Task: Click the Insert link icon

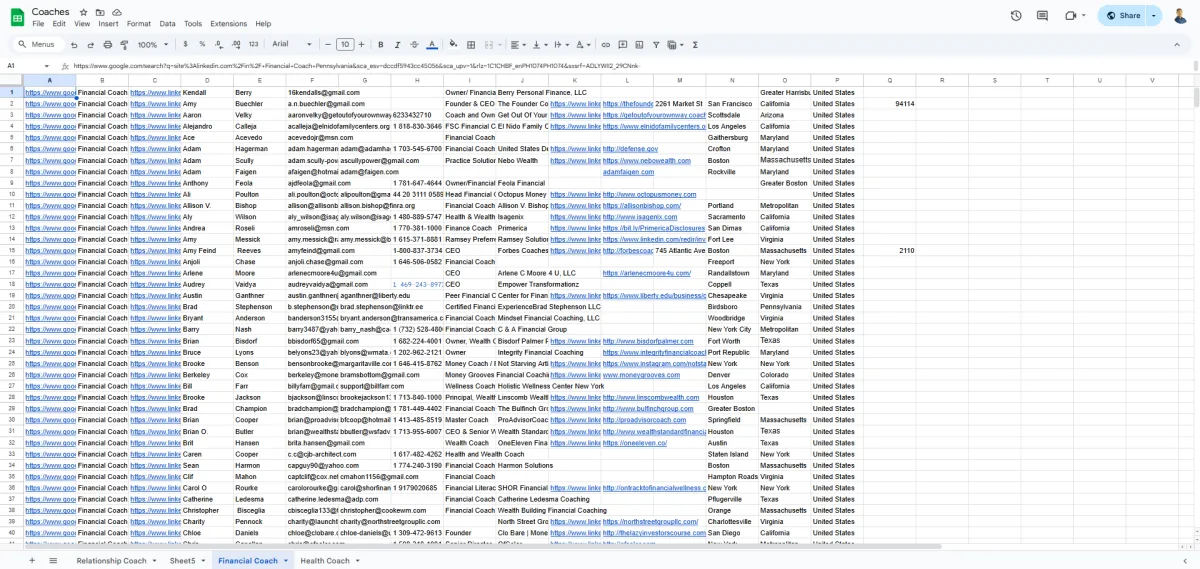Action: point(604,45)
